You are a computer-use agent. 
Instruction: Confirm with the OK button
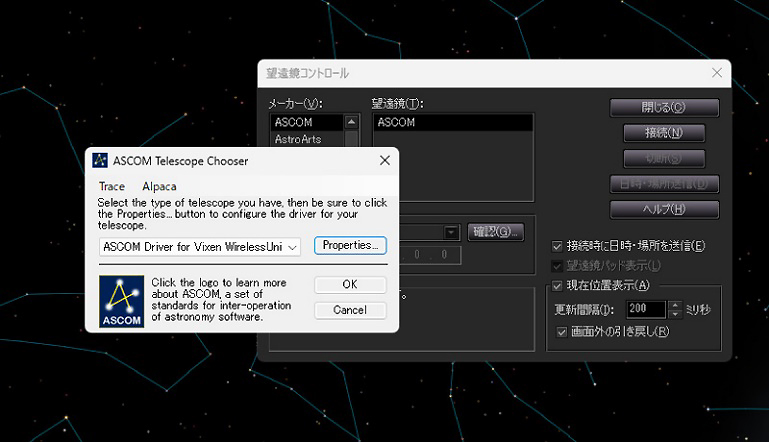[x=350, y=285]
